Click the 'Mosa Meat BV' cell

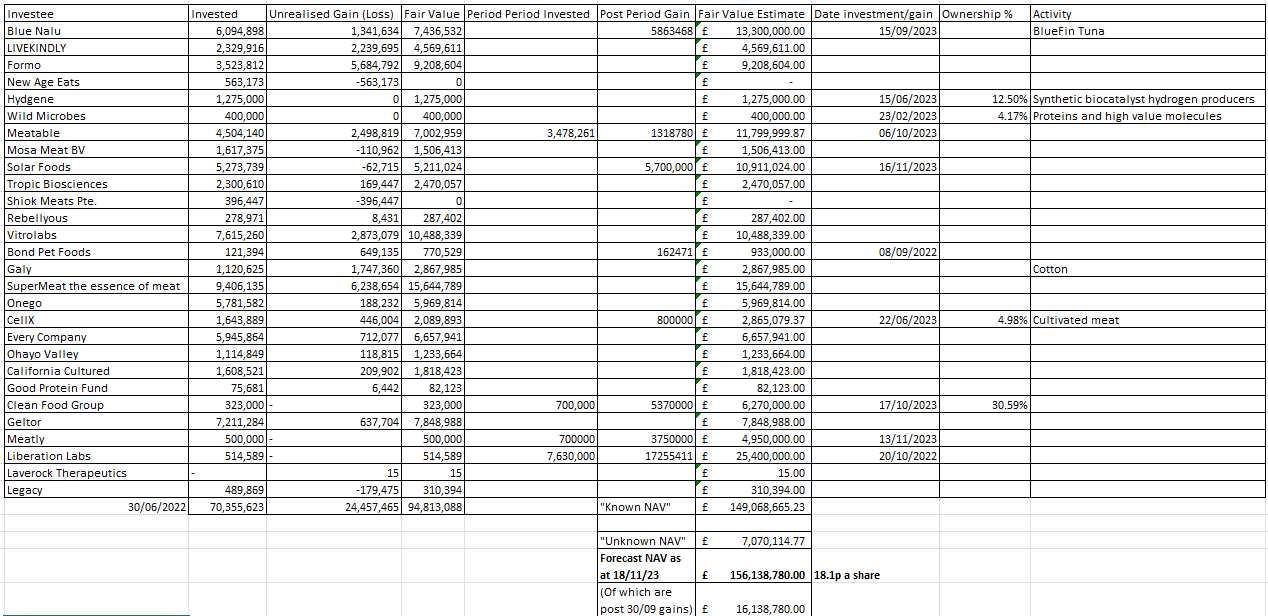click(96, 150)
